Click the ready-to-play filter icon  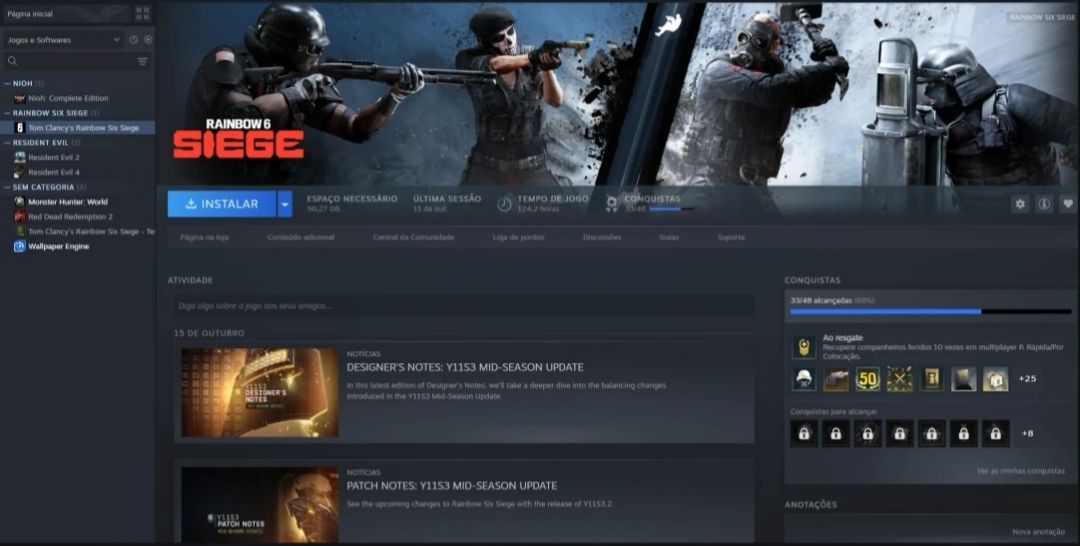pyautogui.click(x=148, y=40)
